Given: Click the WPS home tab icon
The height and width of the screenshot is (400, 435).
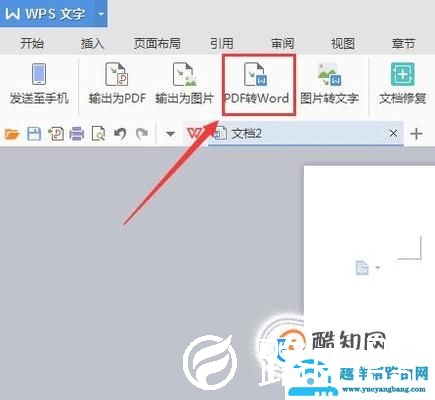Looking at the screenshot, I should click(195, 133).
